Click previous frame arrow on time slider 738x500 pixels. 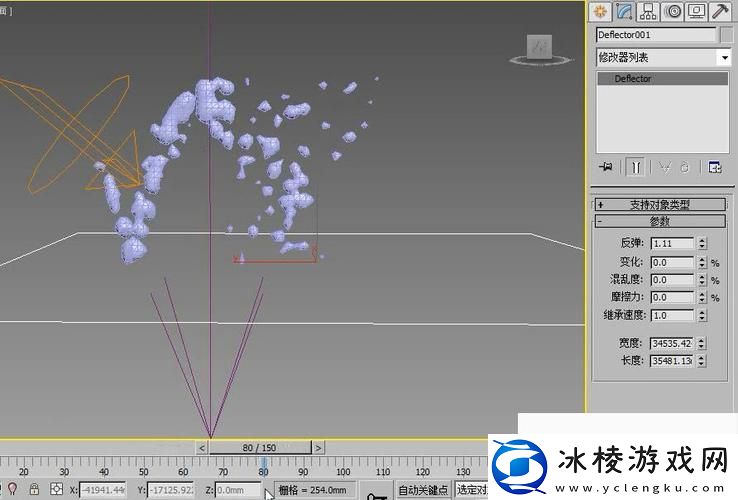click(x=202, y=447)
